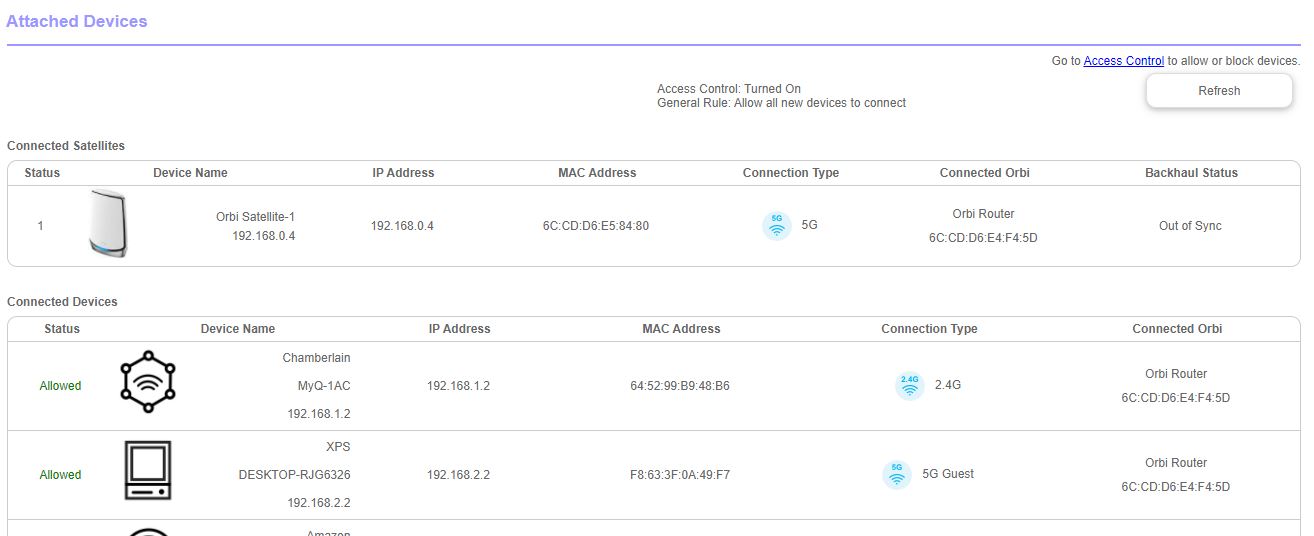Click the Allowed status for XPS desktop
Image resolution: width=1314 pixels, height=536 pixels.
click(x=60, y=475)
